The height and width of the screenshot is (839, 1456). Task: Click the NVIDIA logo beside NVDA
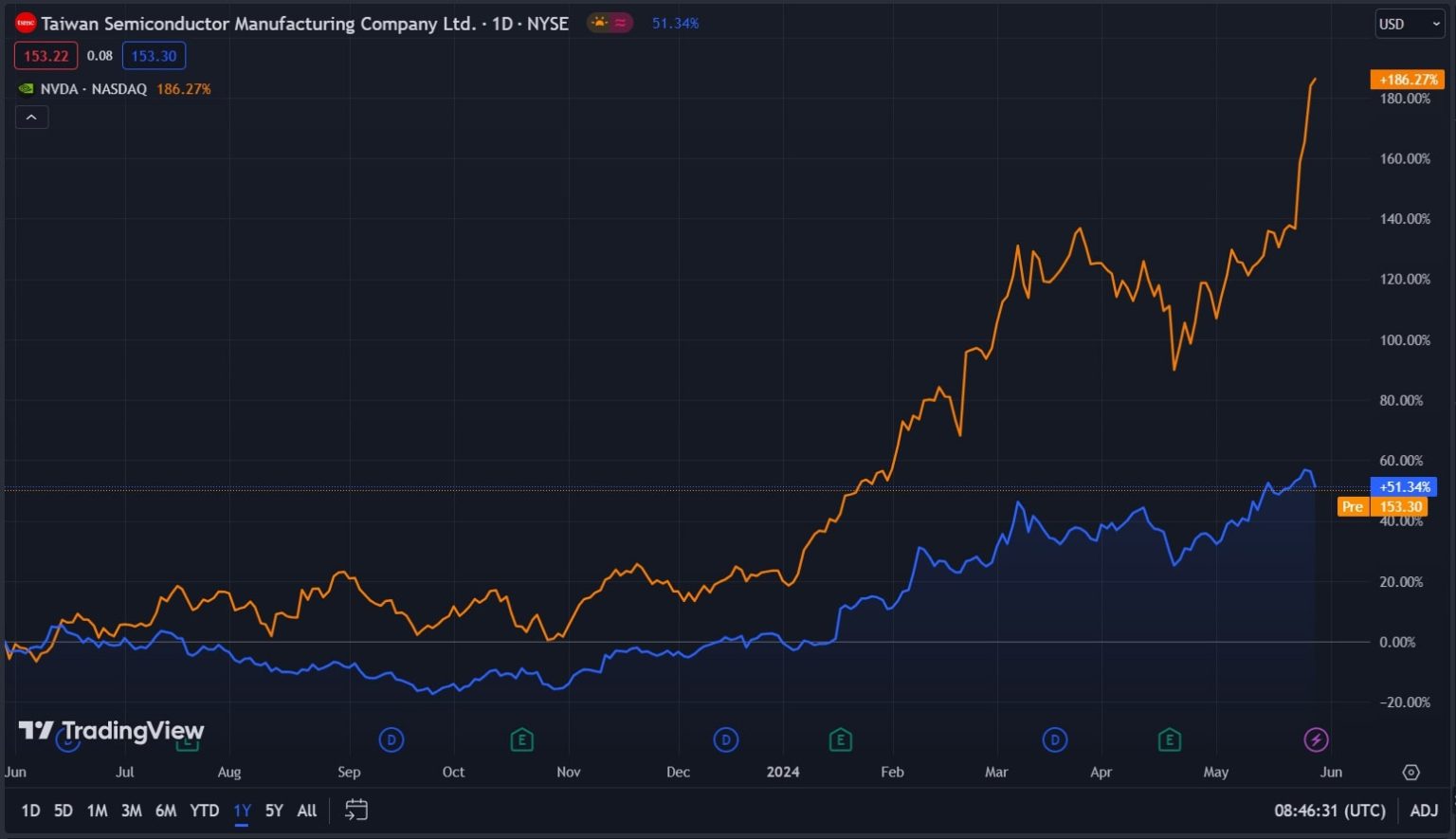point(27,89)
